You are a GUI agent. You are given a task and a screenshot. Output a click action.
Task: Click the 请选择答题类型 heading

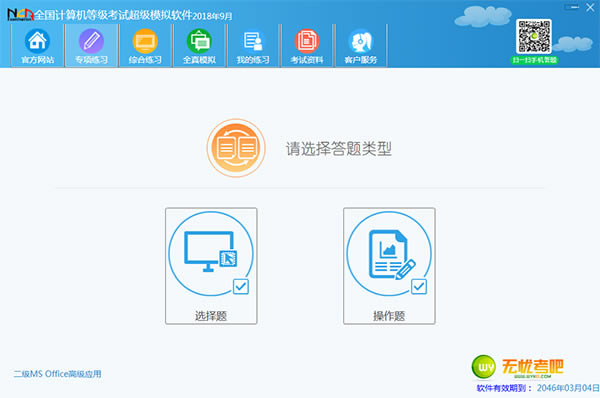339,148
